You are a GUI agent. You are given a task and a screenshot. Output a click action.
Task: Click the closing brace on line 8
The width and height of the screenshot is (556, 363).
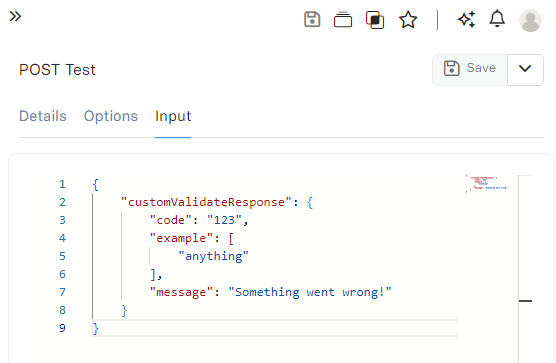coord(124,311)
